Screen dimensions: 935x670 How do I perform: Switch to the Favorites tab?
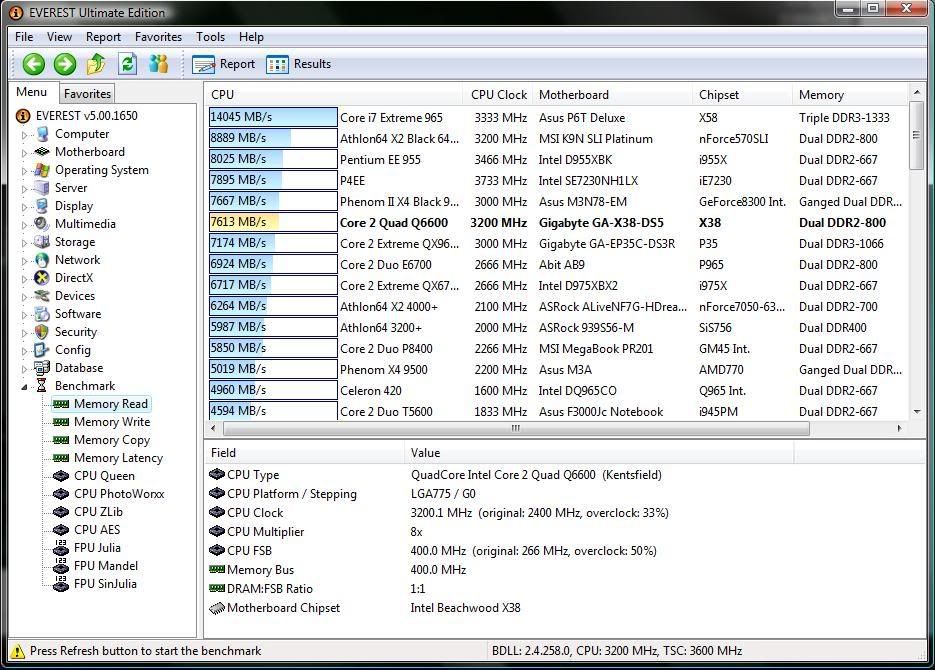point(87,94)
